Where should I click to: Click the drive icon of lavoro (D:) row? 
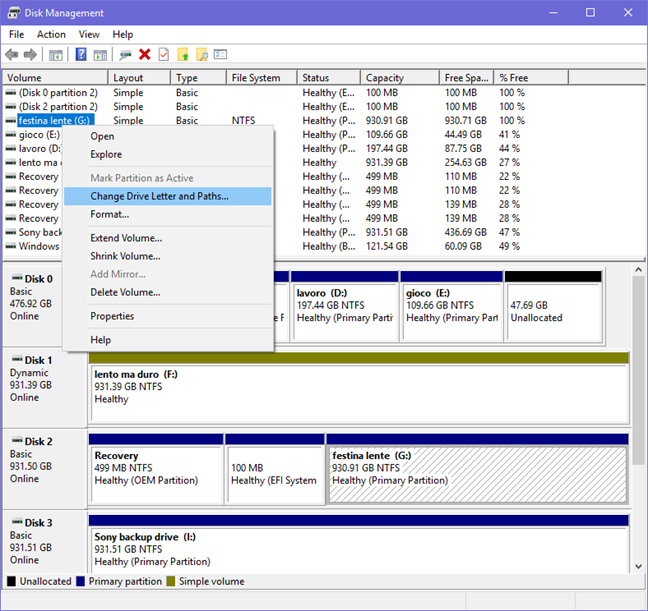tap(11, 149)
